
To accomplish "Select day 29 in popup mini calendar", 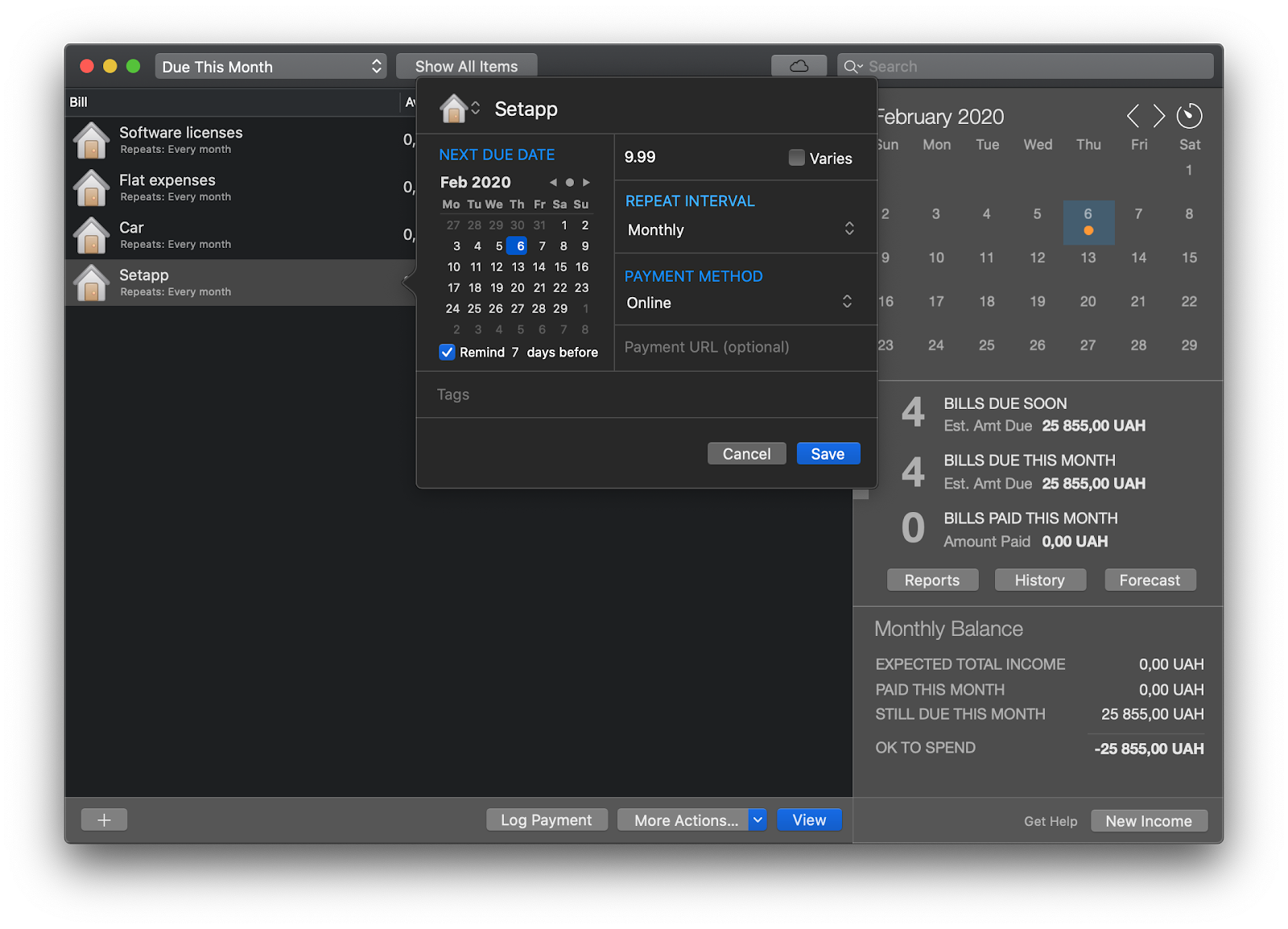I will coord(560,308).
